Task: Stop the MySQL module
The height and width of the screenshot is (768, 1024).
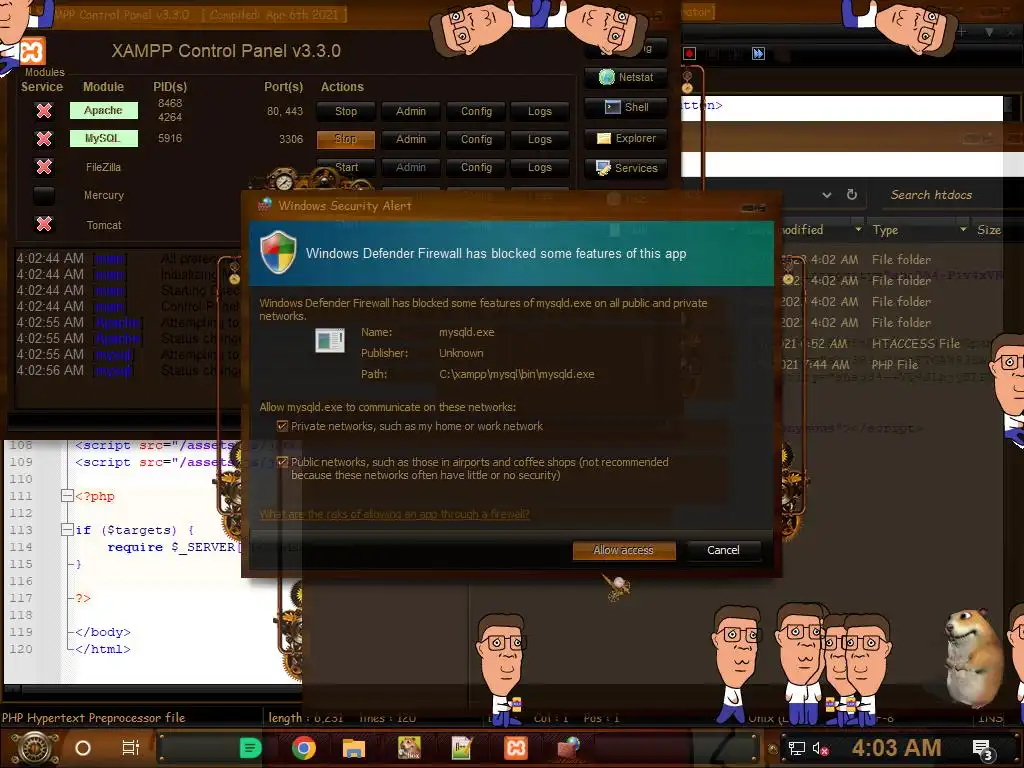Action: tap(345, 139)
